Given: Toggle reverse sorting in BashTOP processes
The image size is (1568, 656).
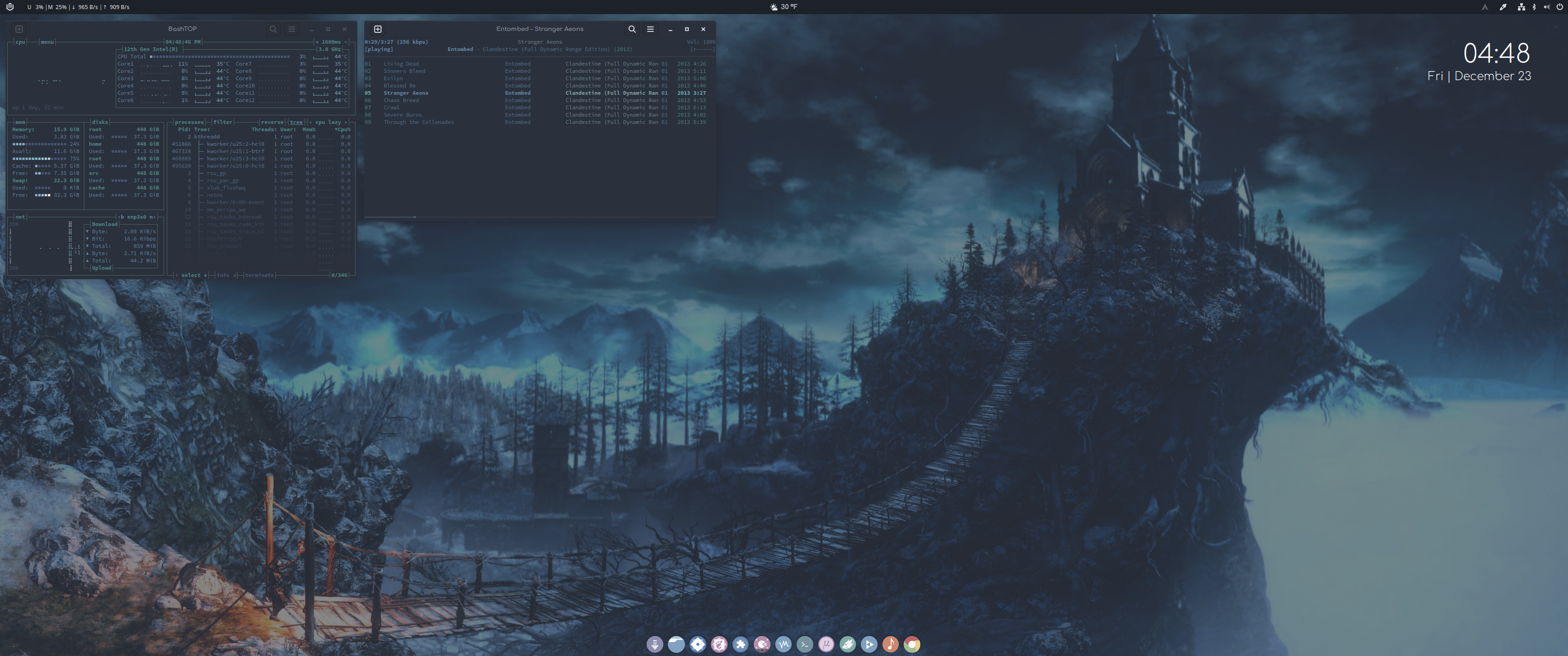Looking at the screenshot, I should [272, 122].
